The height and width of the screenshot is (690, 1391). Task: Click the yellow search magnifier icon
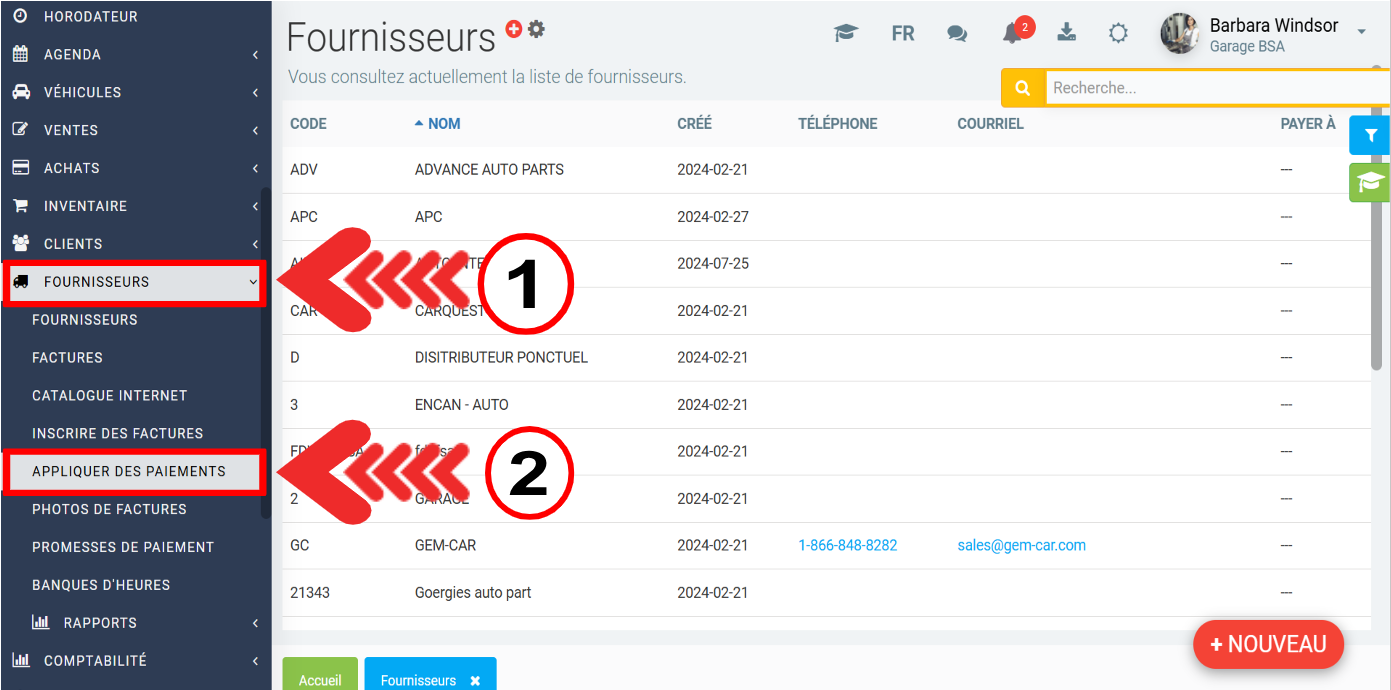coord(1023,88)
